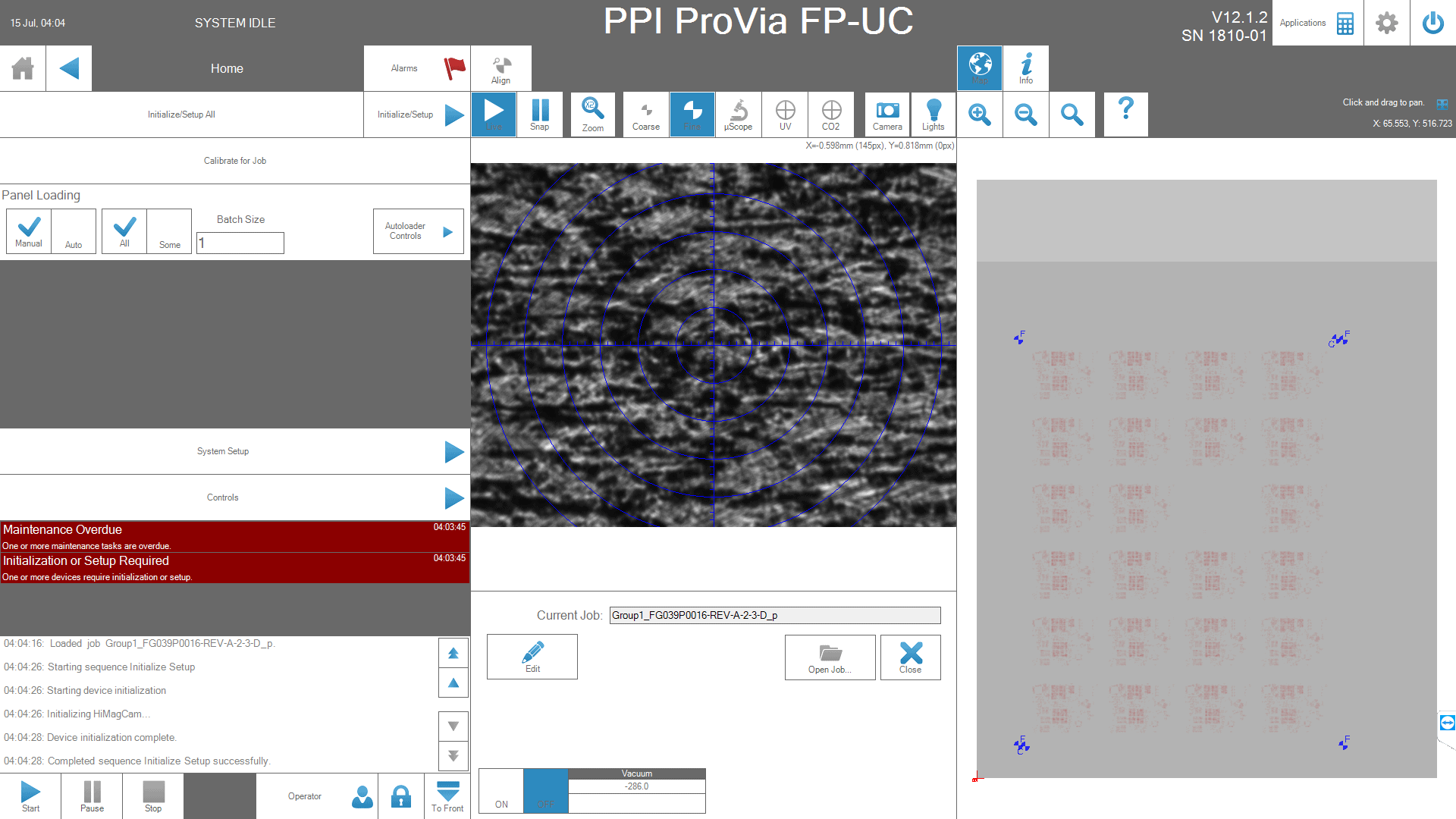Click the Open Job button

[x=830, y=657]
